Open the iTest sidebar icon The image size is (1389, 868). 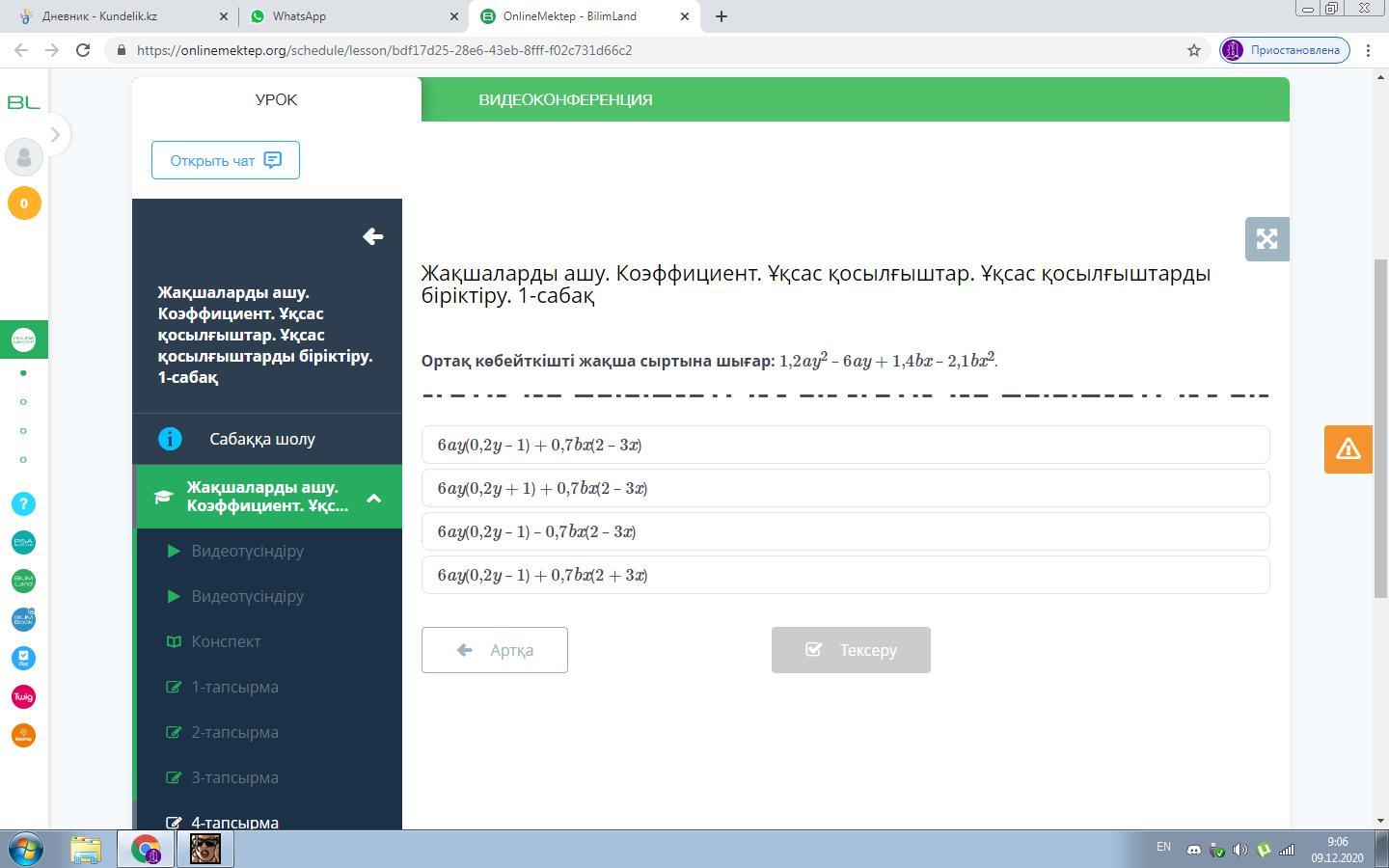pos(24,658)
